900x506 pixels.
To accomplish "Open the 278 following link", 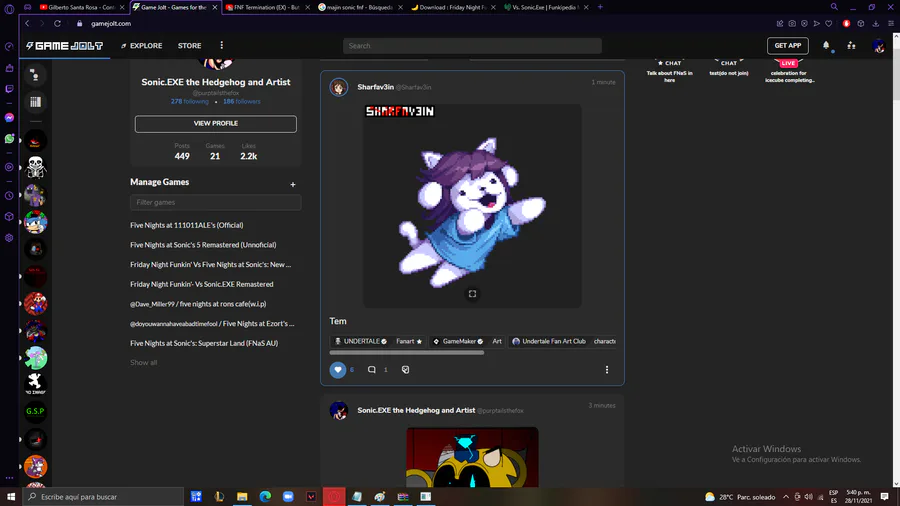I will pyautogui.click(x=189, y=102).
